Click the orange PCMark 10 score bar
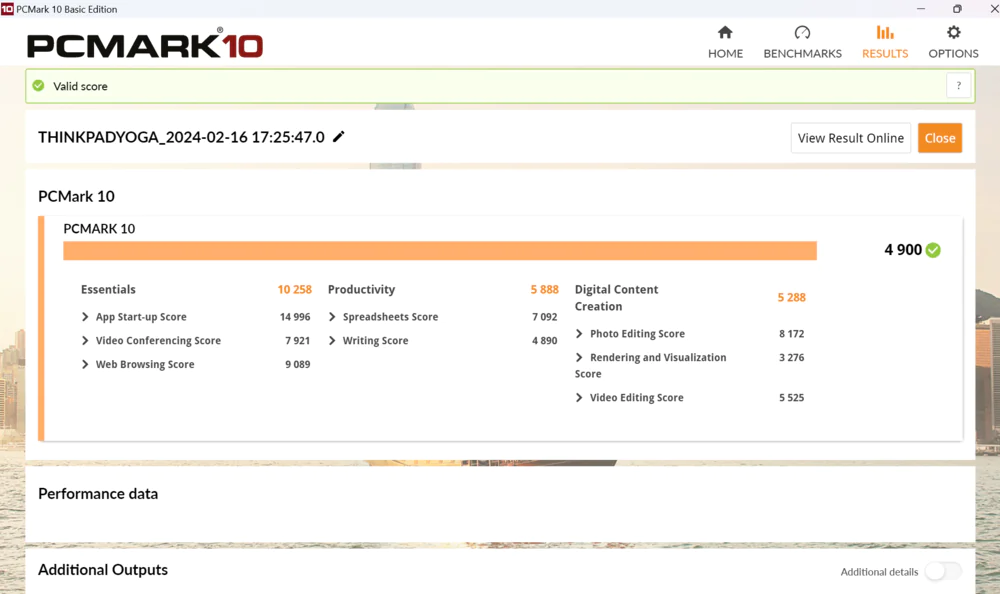This screenshot has width=1000, height=594. point(440,251)
